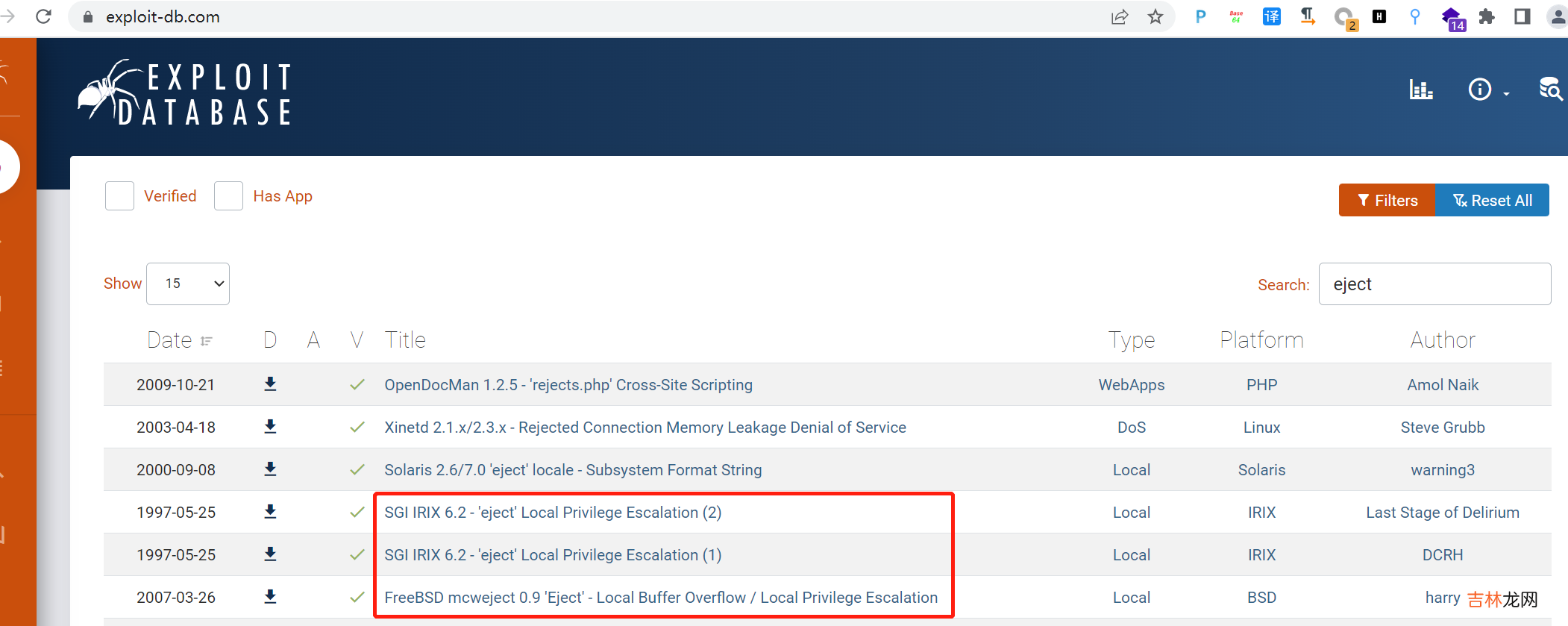Click the Title column header
This screenshot has height=626, width=1568.
point(405,340)
